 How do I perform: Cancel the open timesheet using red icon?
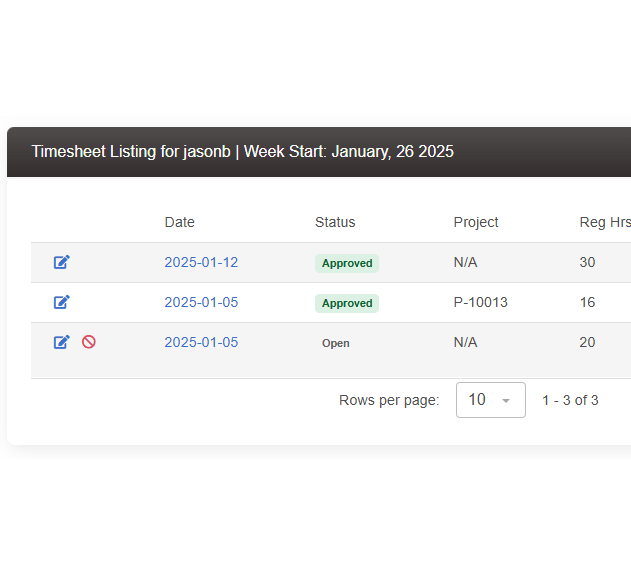[89, 342]
